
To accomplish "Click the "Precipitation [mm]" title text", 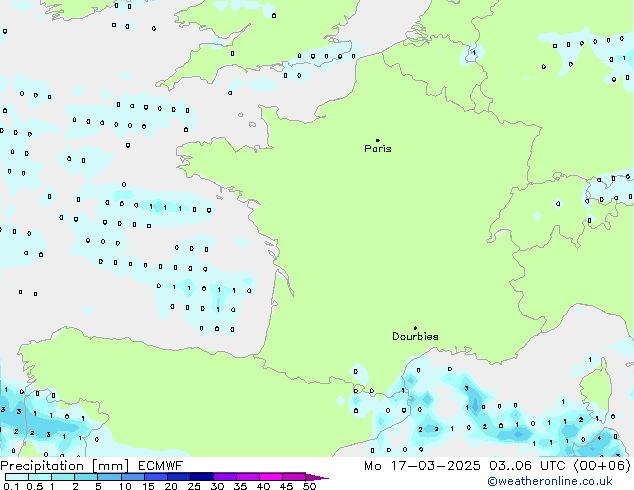I will (x=65, y=466).
